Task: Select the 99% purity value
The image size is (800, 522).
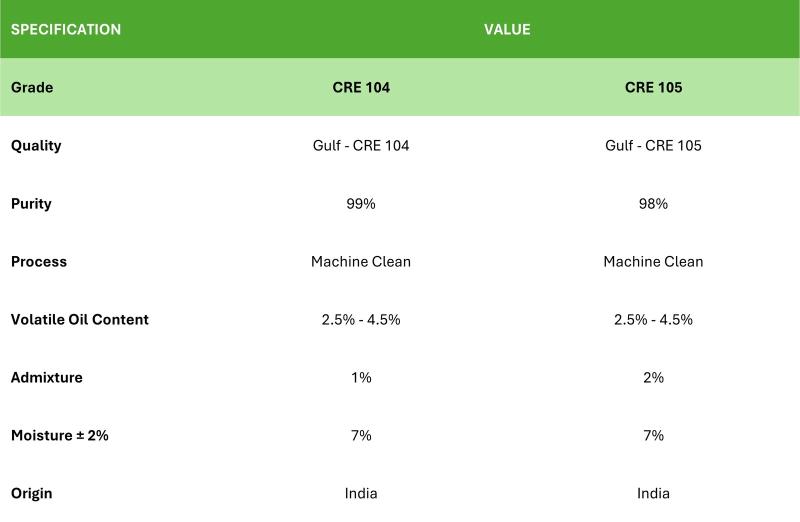Action: point(361,204)
